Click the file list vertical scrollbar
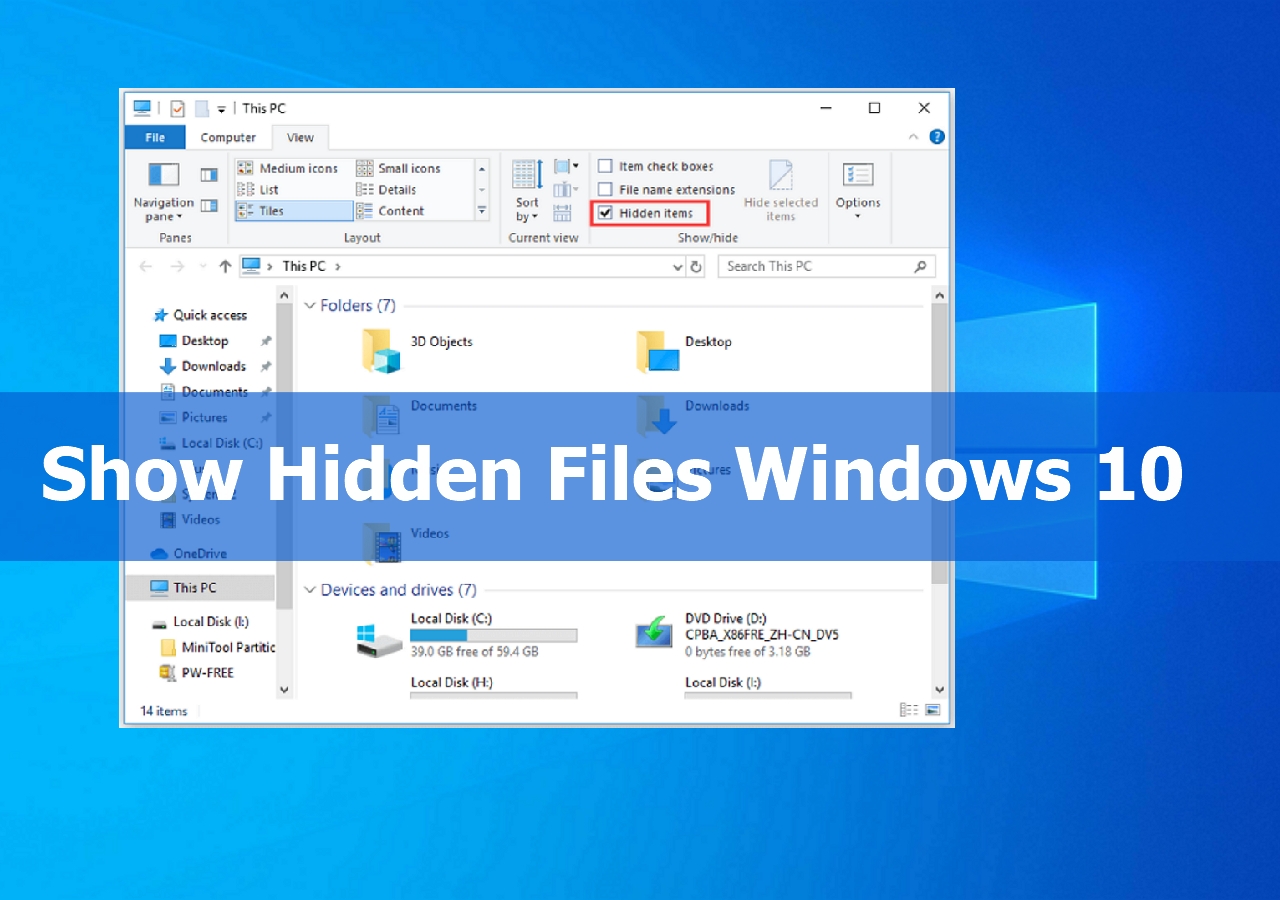The width and height of the screenshot is (1280, 900). pos(939,444)
